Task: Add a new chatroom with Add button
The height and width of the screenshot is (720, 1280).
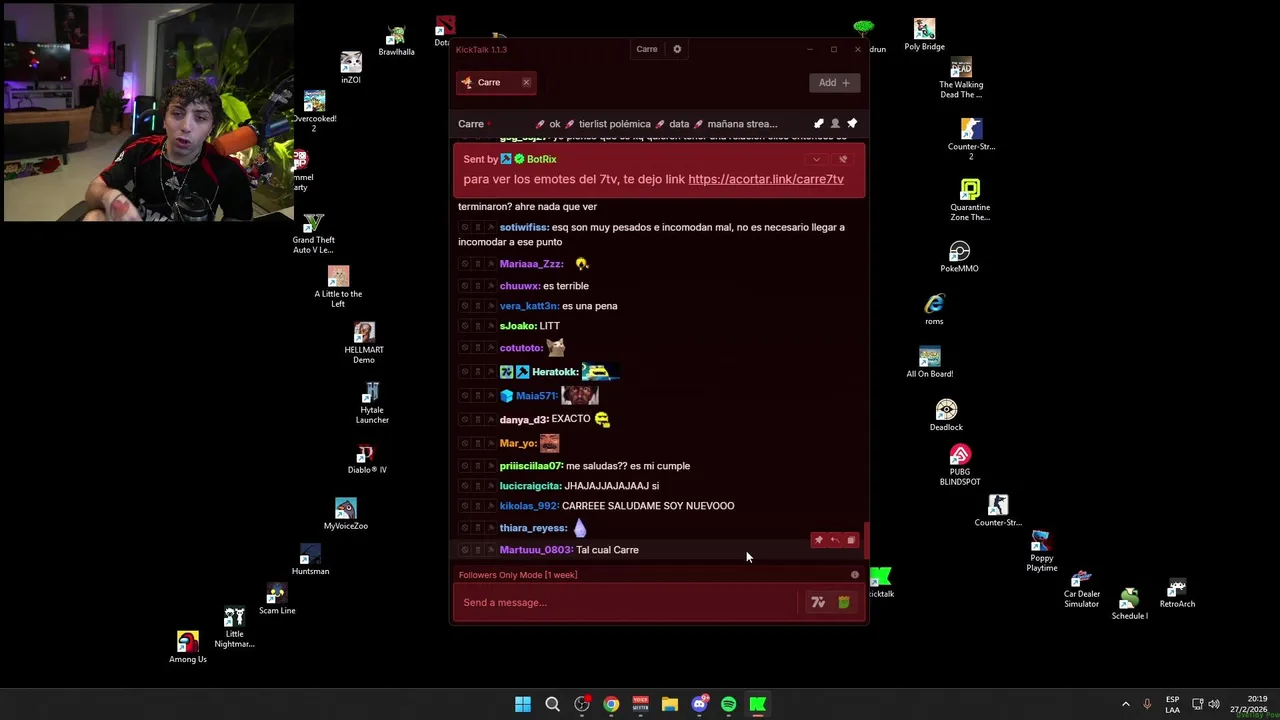Action: (834, 82)
